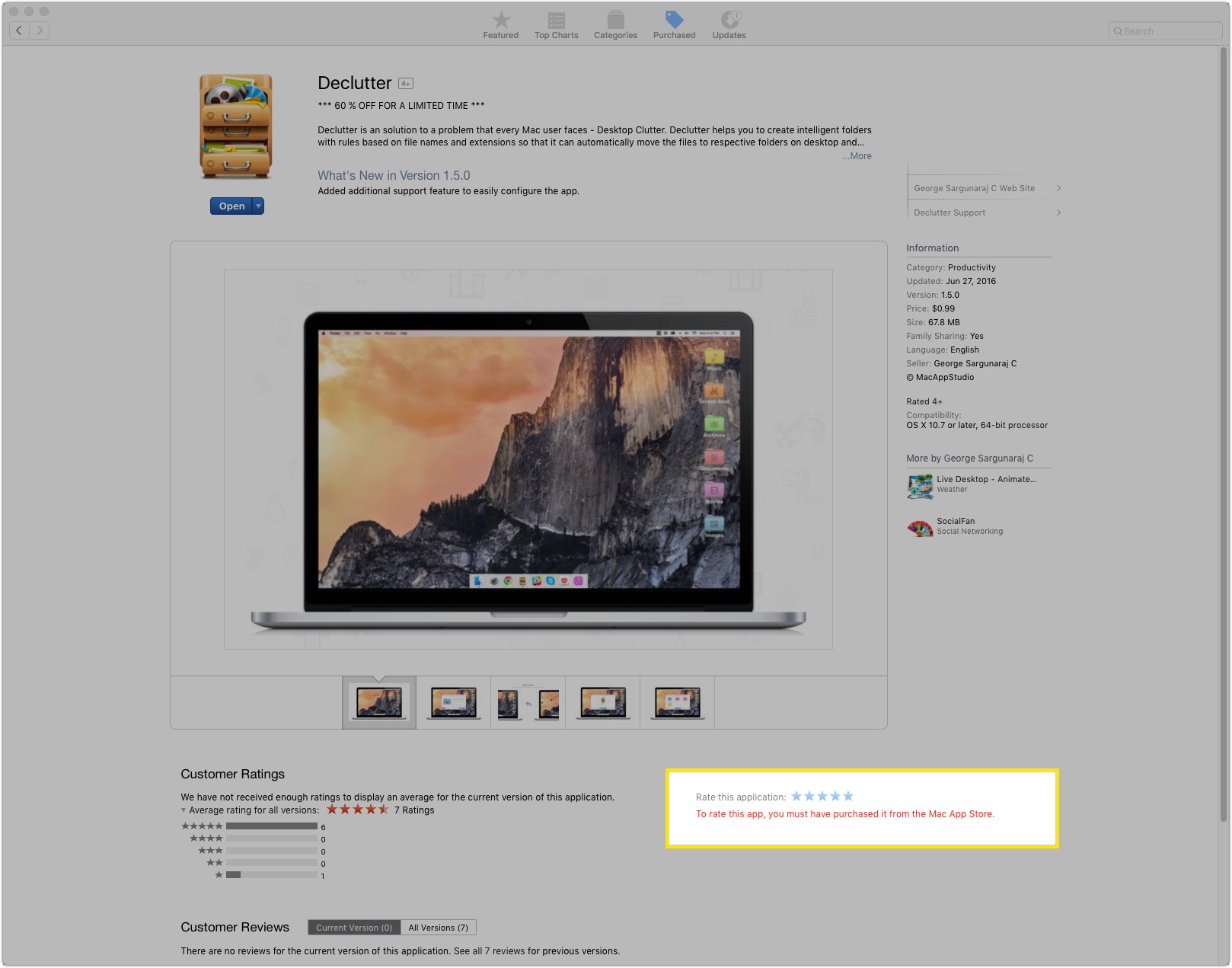Open the SocialFan app link
This screenshot has height=968, width=1232.
[x=956, y=521]
